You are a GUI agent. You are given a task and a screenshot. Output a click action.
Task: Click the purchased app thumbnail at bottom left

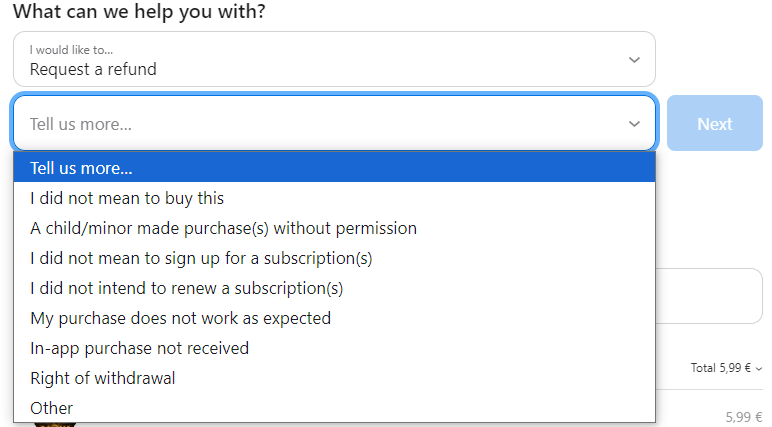52,424
